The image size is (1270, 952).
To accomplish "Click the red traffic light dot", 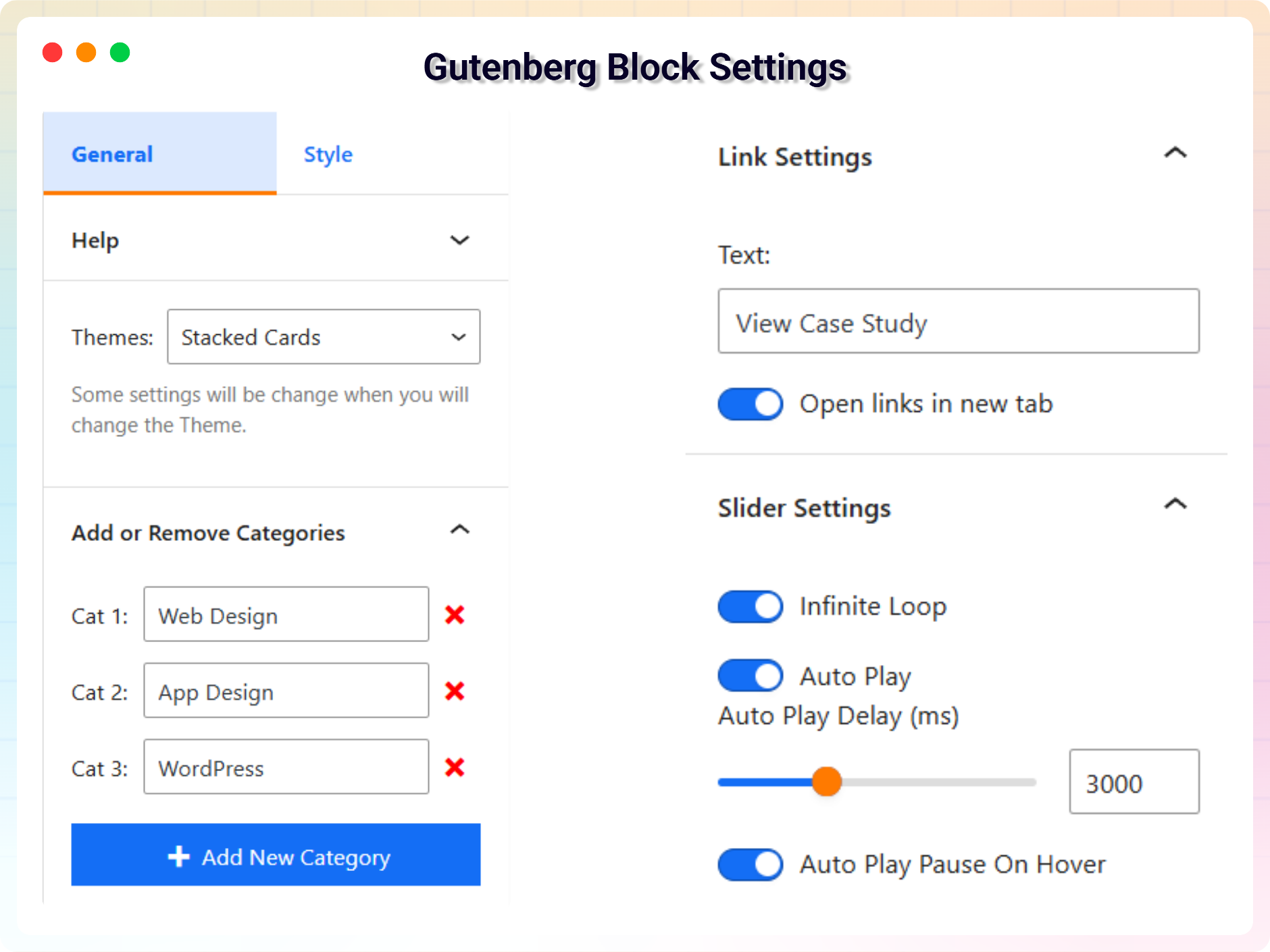I will [x=53, y=52].
